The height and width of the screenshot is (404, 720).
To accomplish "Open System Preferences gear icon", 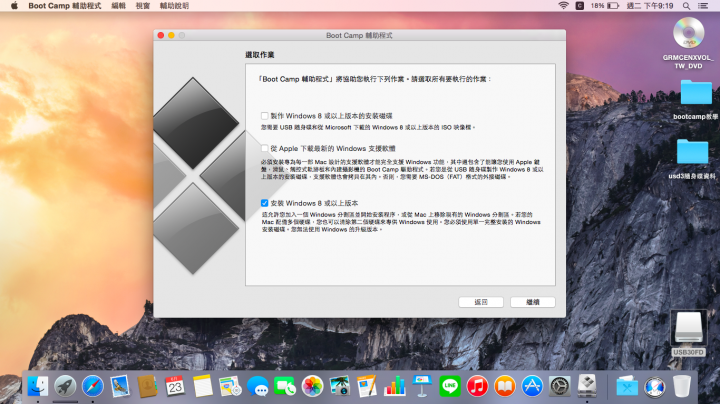I will (x=560, y=386).
